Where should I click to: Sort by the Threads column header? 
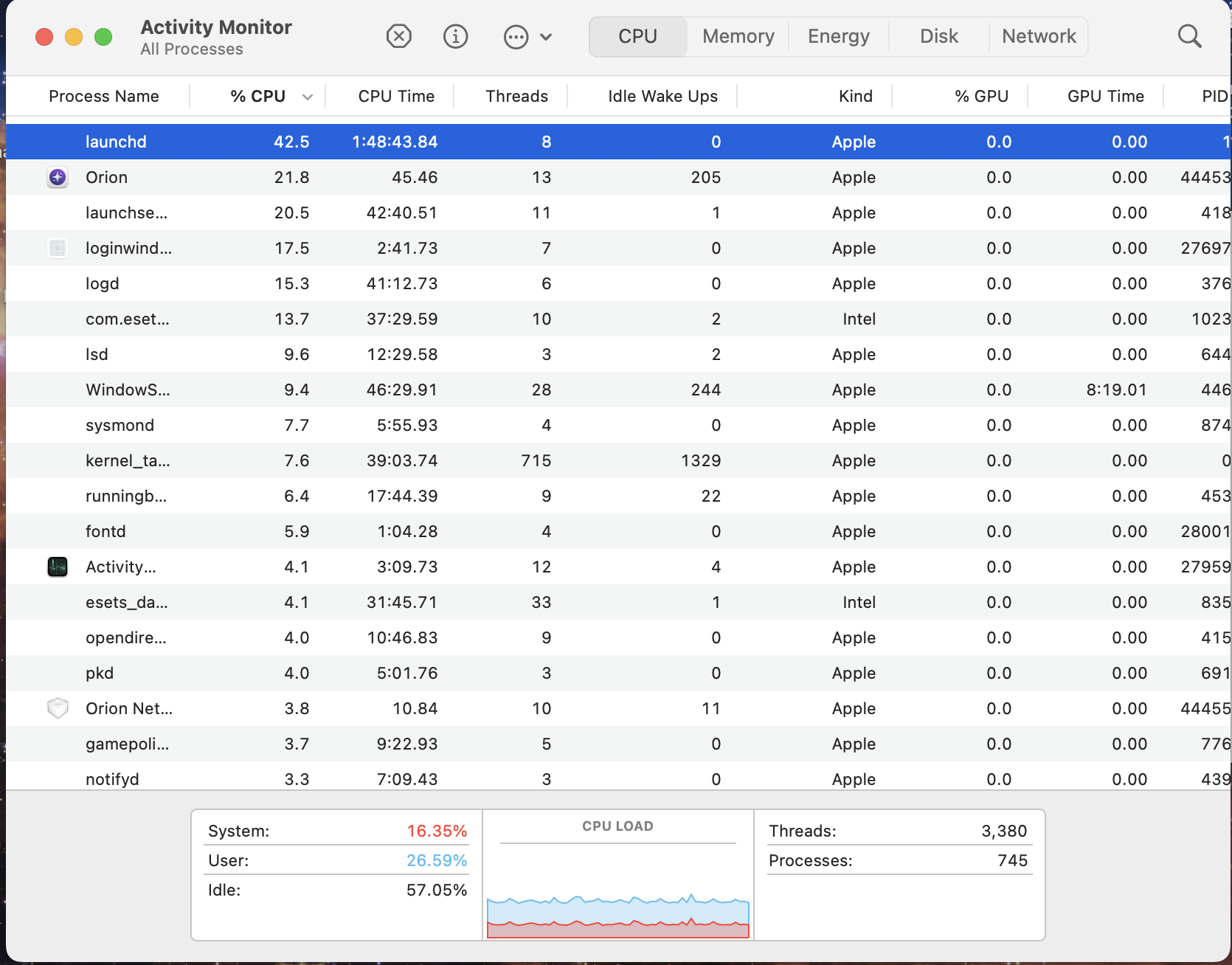point(516,96)
